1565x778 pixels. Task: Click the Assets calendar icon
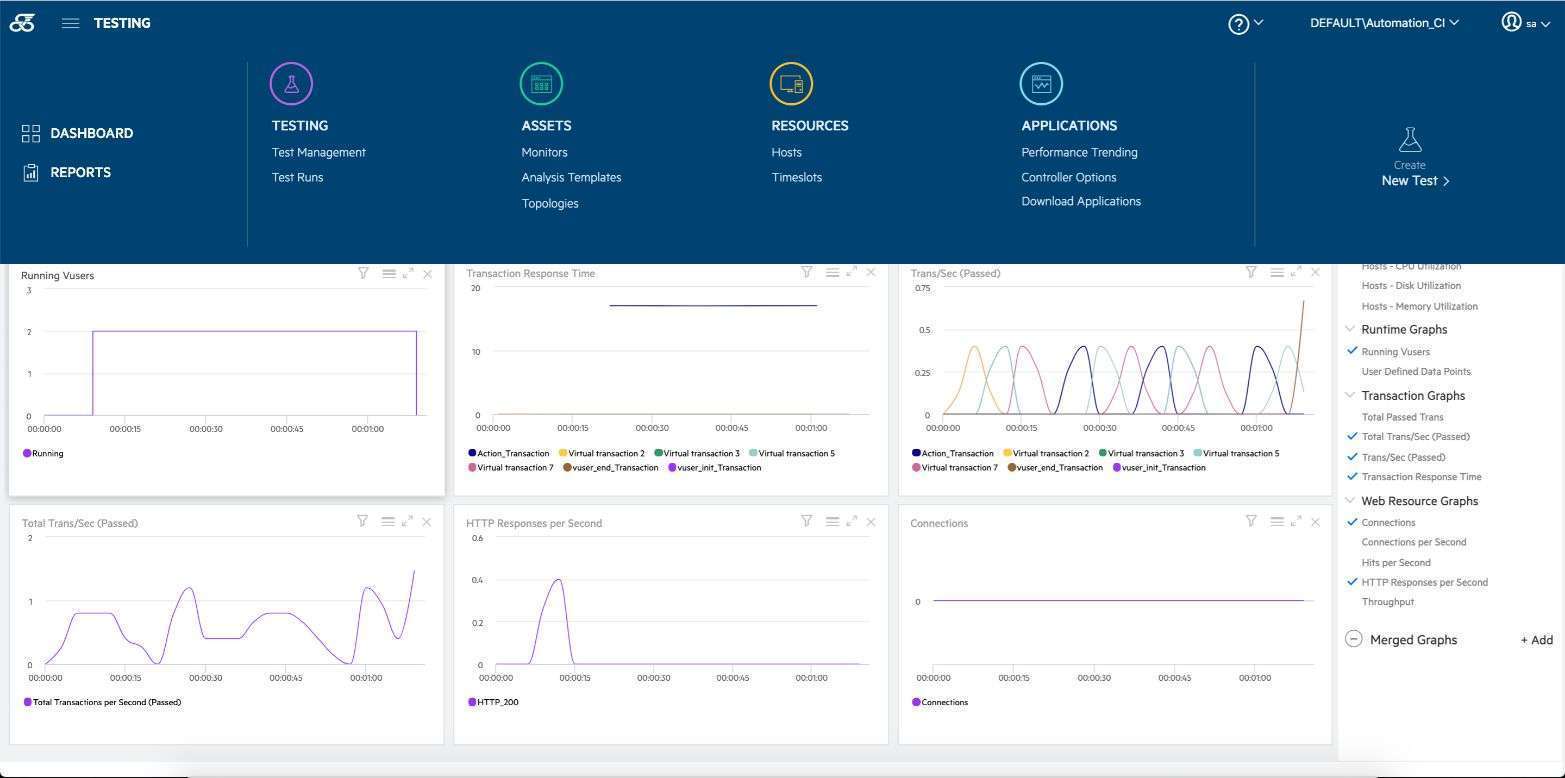coord(541,84)
